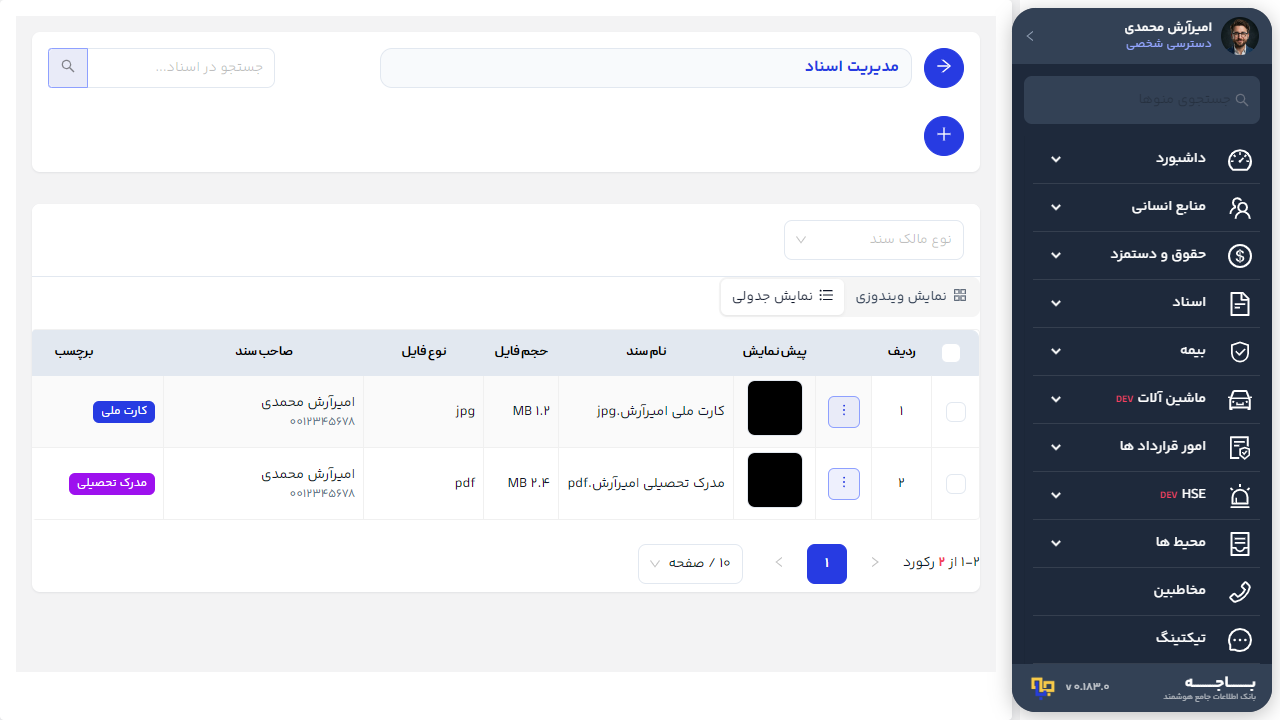The height and width of the screenshot is (720, 1280).
Task: Open the مخاطبین menu item
Action: pos(1144,592)
